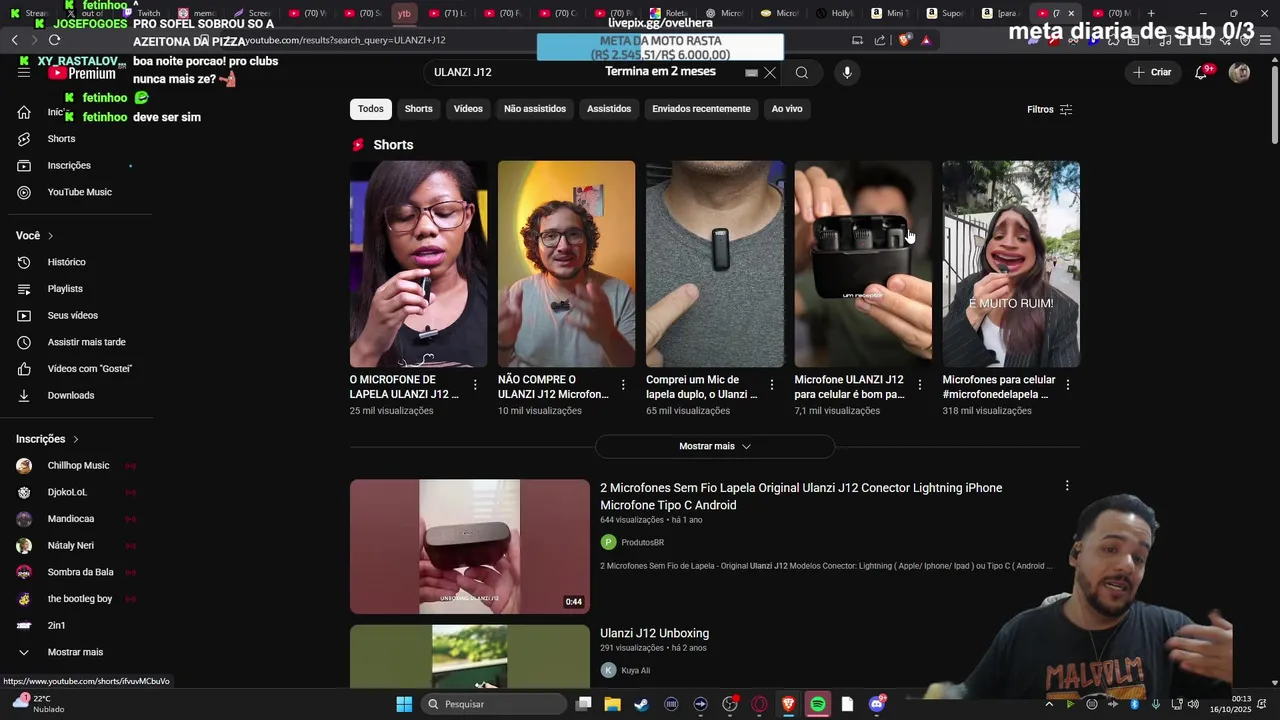
Task: Expand the Você section
Action: point(35,236)
